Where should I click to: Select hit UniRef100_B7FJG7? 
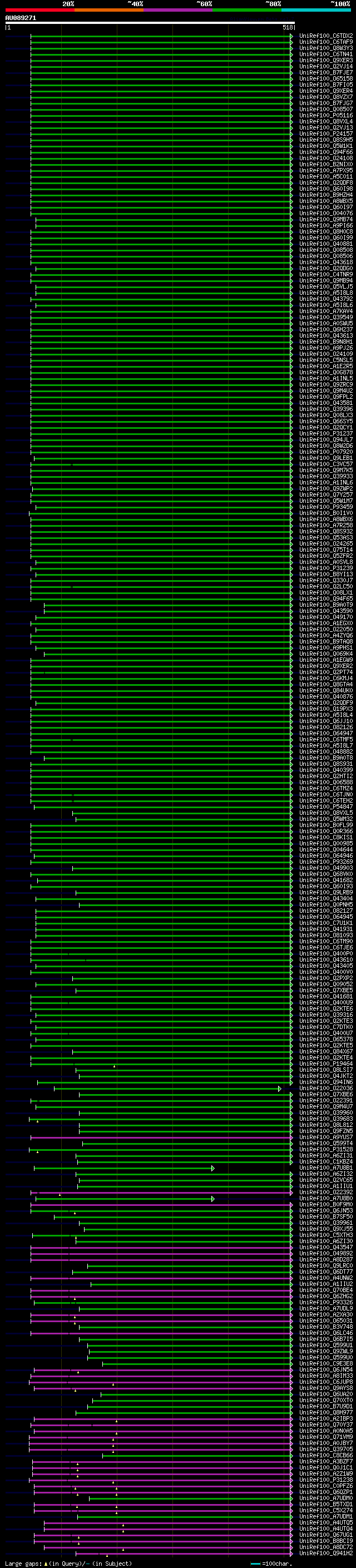326,103
